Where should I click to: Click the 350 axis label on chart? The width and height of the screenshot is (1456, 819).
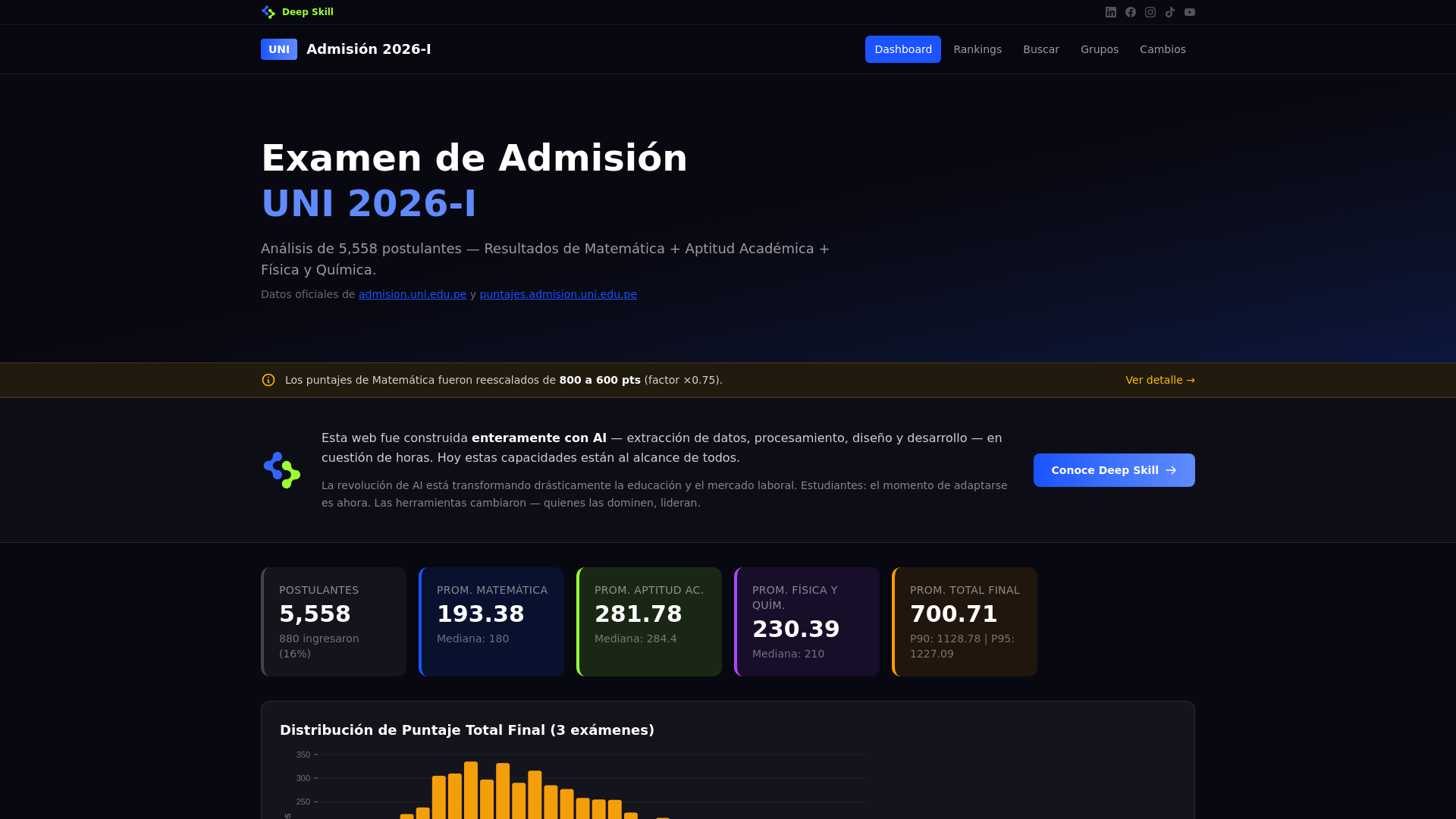(303, 755)
